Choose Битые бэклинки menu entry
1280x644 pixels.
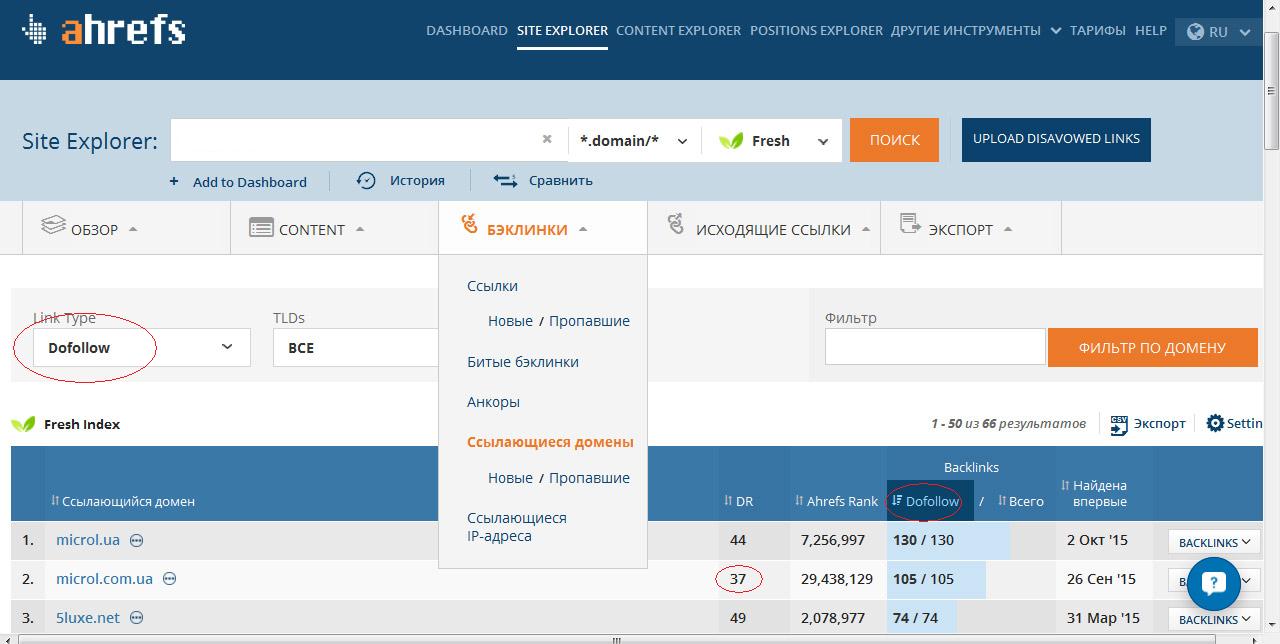(x=523, y=361)
